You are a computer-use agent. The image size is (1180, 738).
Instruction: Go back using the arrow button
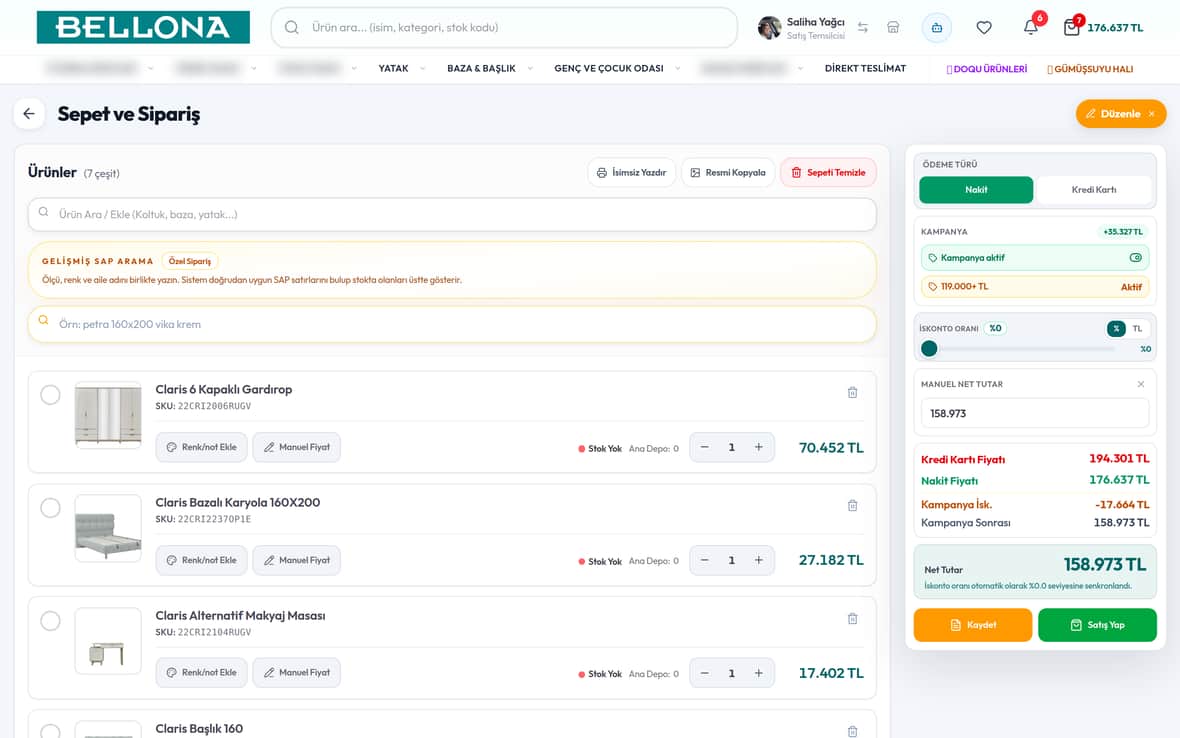[29, 114]
